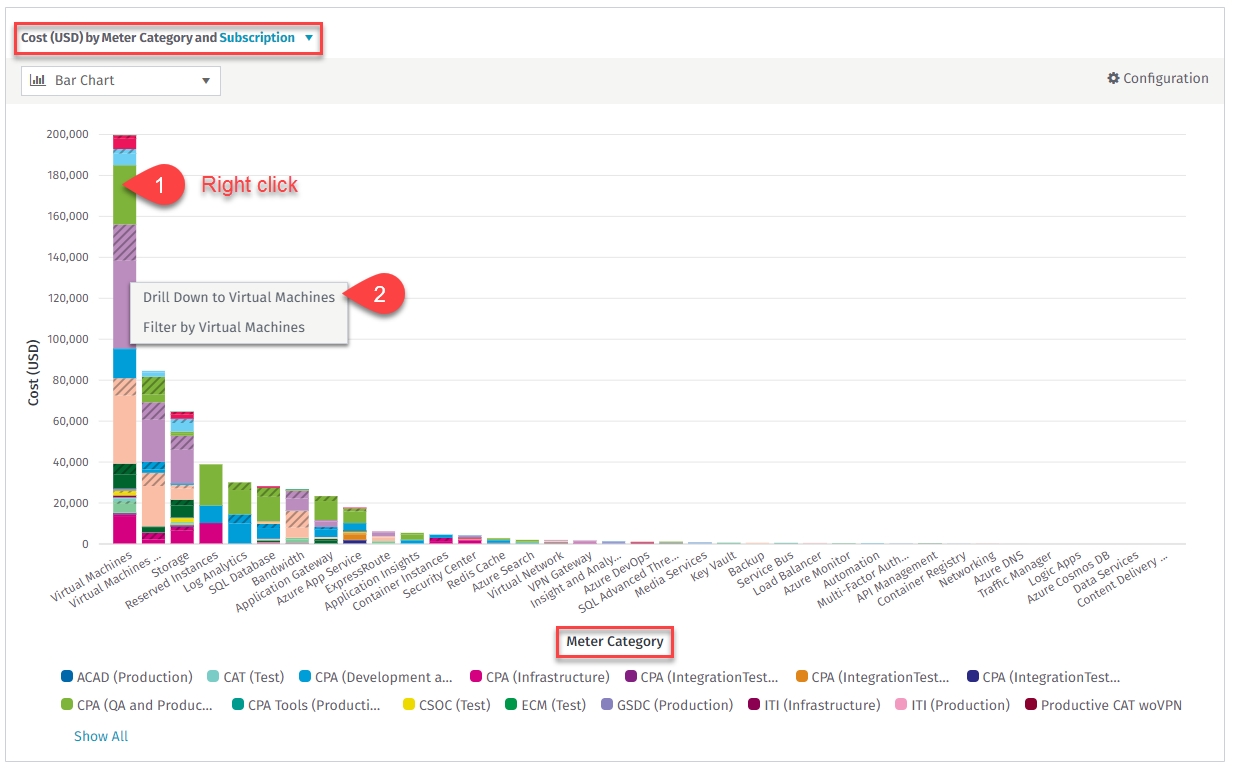Click the green segment of Virtual Machines bar
This screenshot has height=769, width=1236.
[125, 195]
